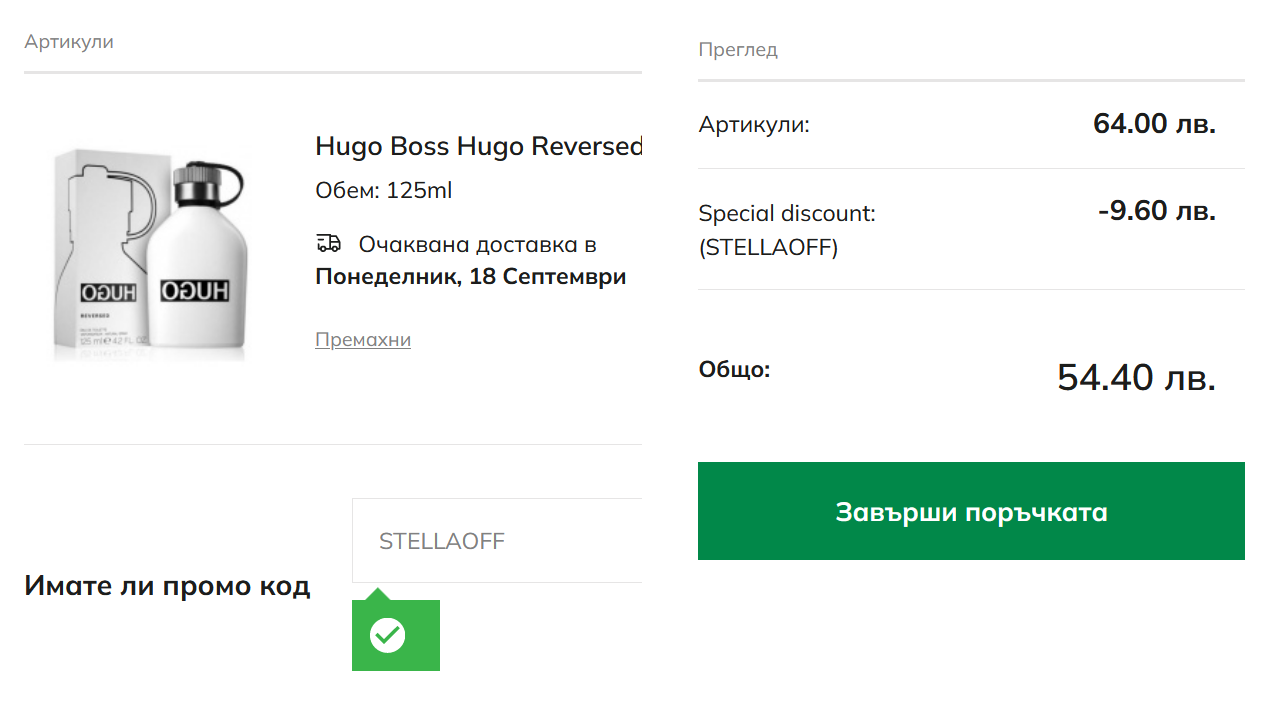Click the Завърши поръчката button
The image size is (1281, 708).
(971, 511)
